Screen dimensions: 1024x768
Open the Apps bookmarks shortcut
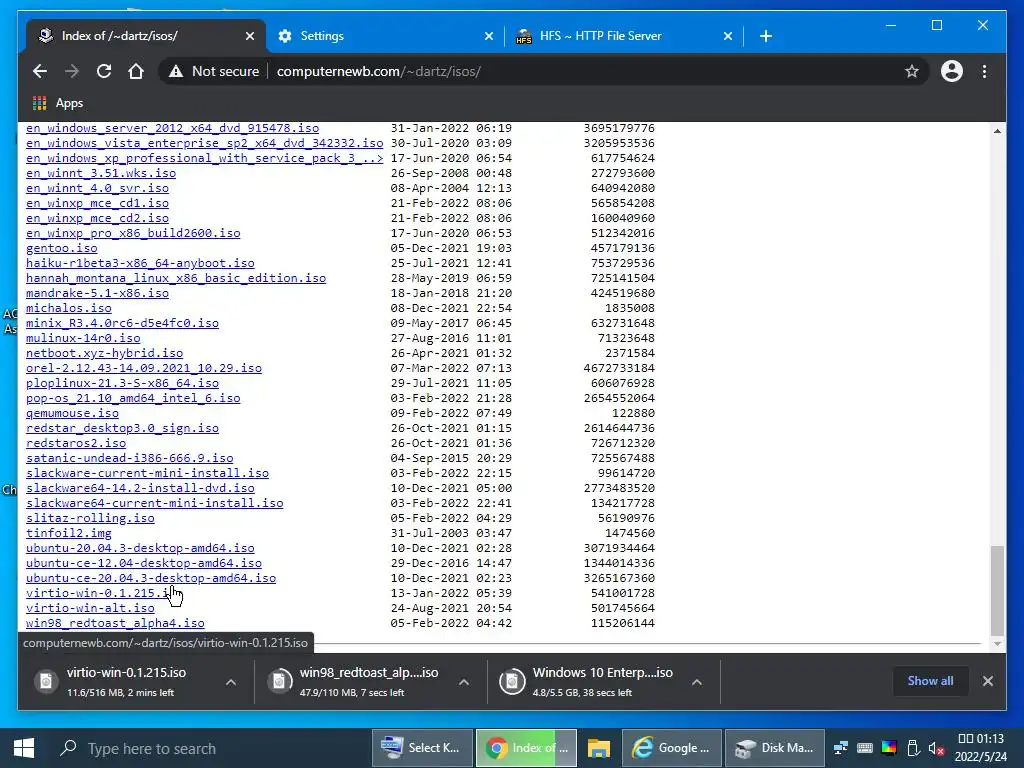(57, 103)
